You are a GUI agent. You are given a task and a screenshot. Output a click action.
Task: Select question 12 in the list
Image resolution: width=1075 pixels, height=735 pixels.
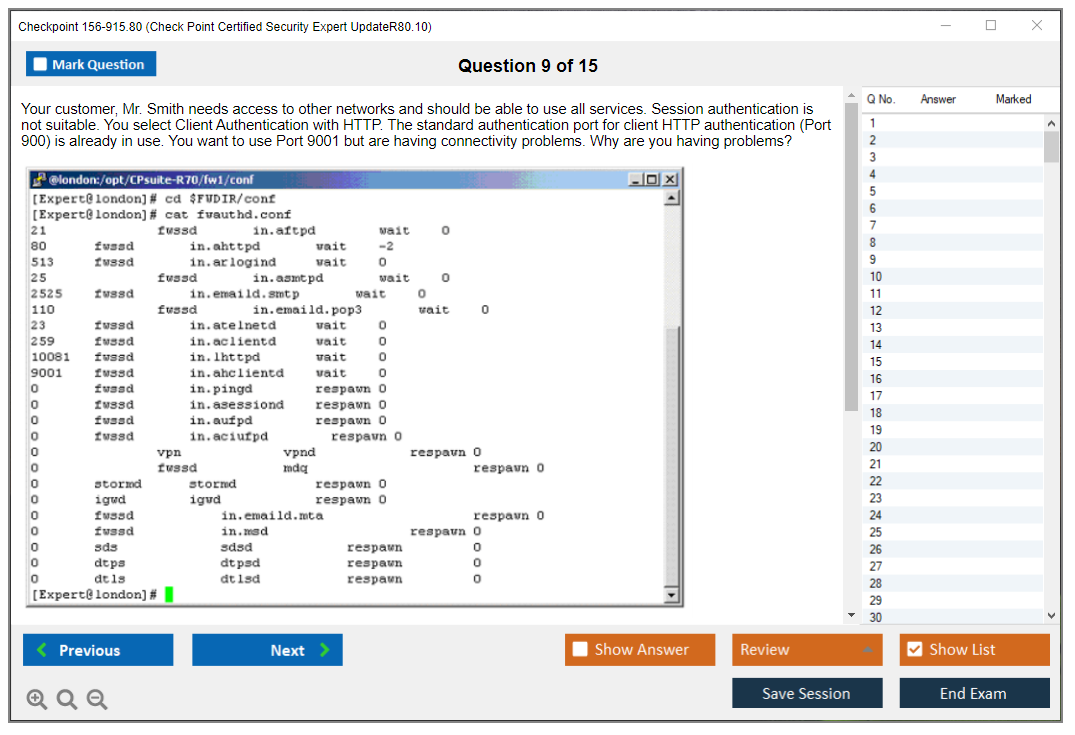(x=876, y=311)
